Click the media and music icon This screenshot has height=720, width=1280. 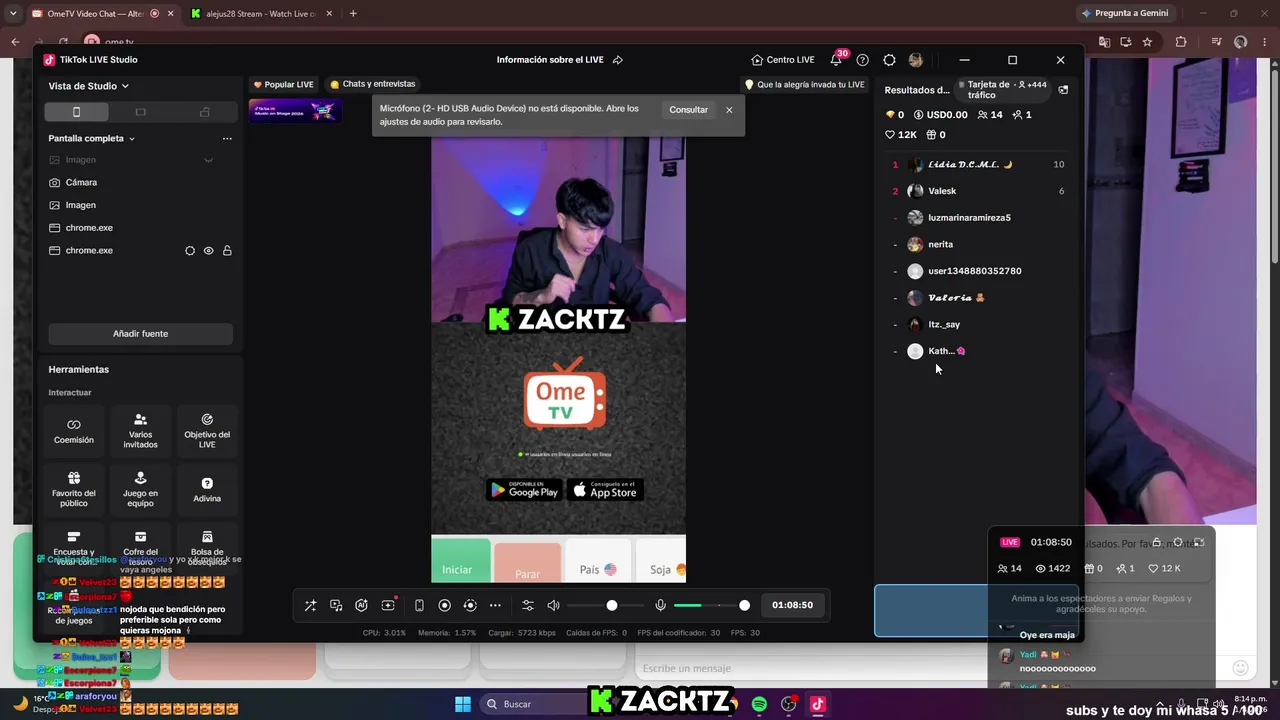336,605
